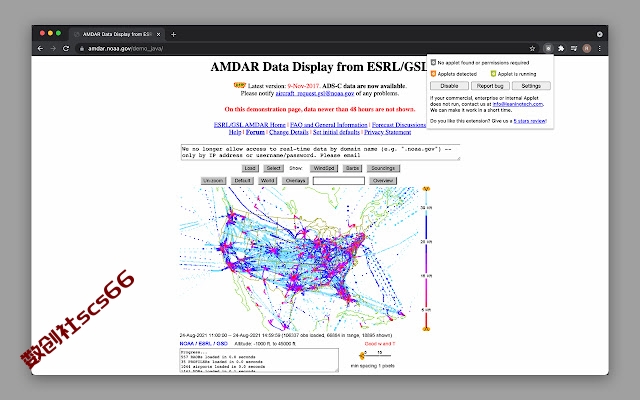Click the Altitude range text
The width and height of the screenshot is (640, 400).
[x=265, y=344]
